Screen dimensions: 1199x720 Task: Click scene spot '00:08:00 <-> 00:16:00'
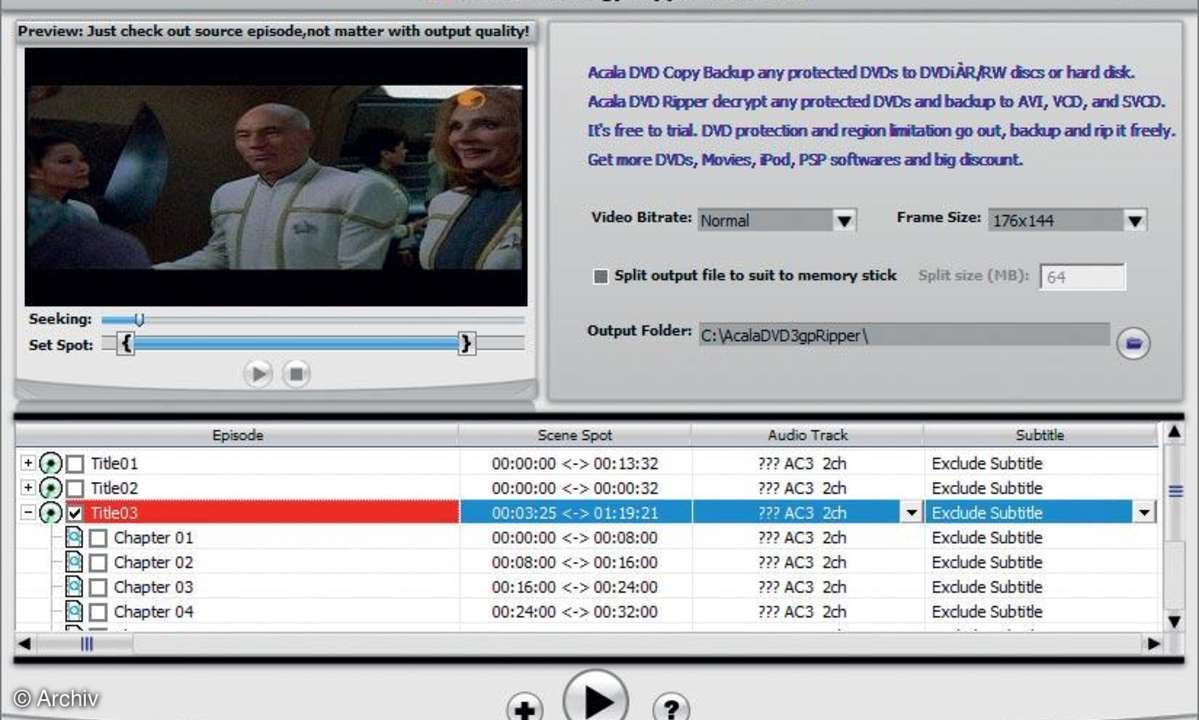point(575,563)
